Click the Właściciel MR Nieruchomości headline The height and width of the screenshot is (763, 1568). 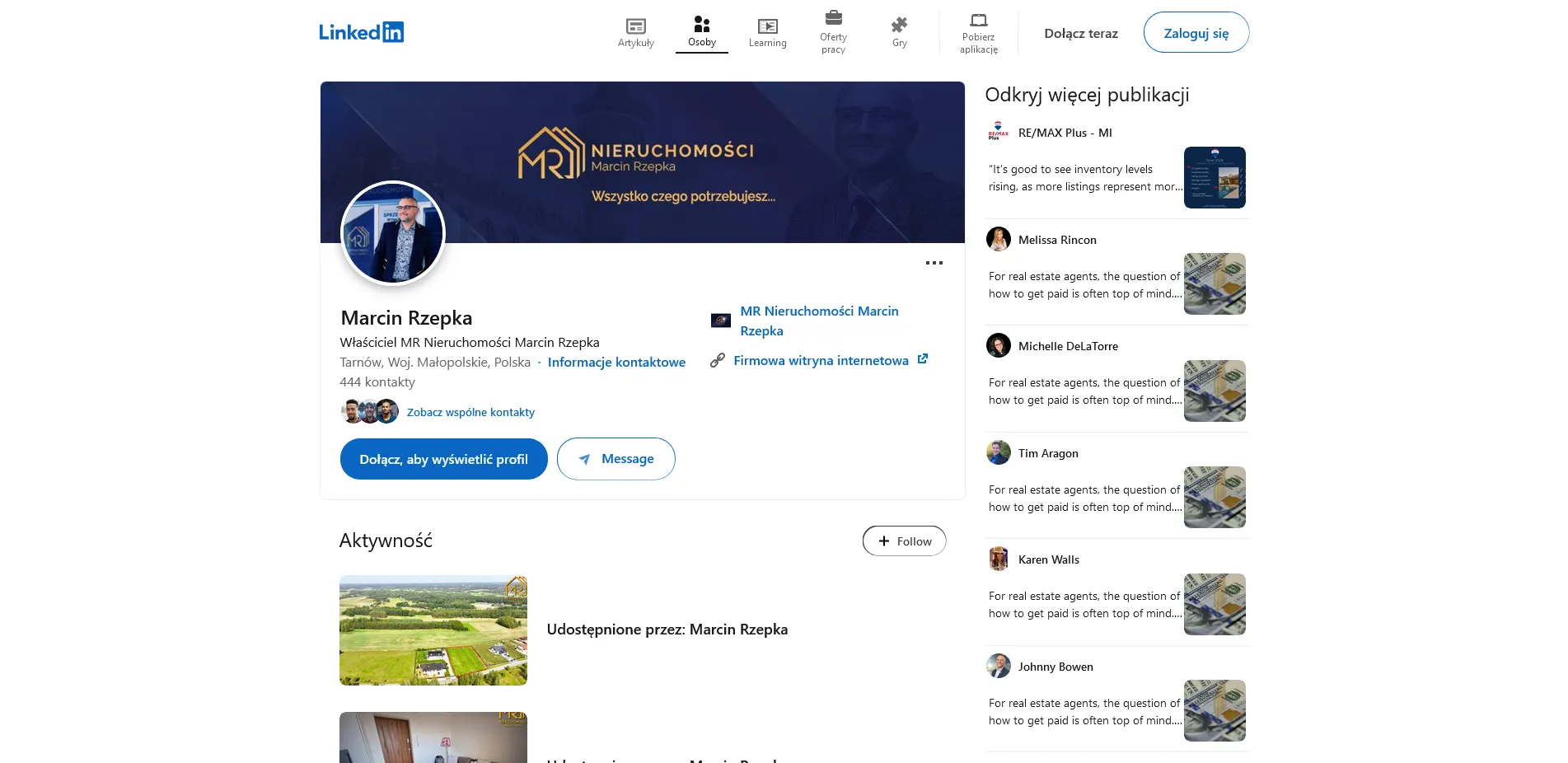470,343
